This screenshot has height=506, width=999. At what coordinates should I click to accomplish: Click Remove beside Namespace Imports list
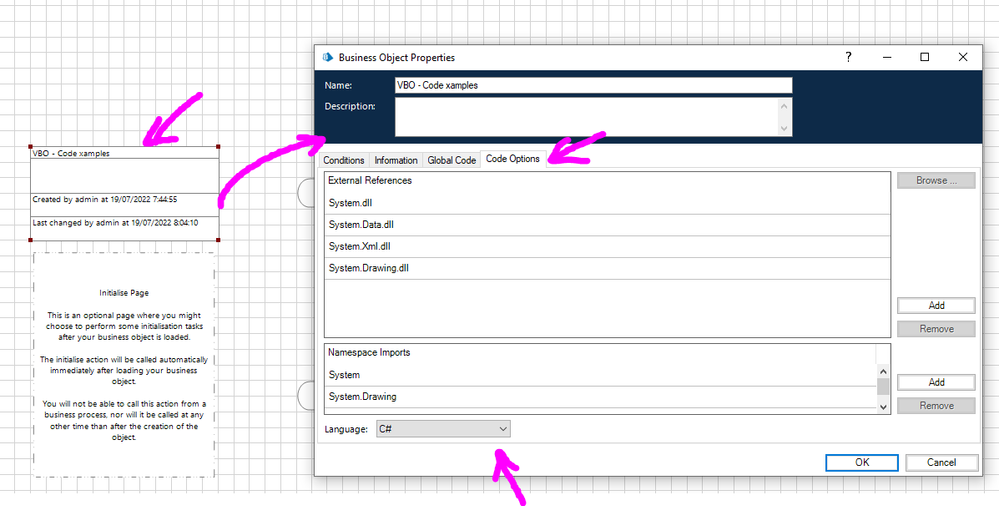coord(936,406)
